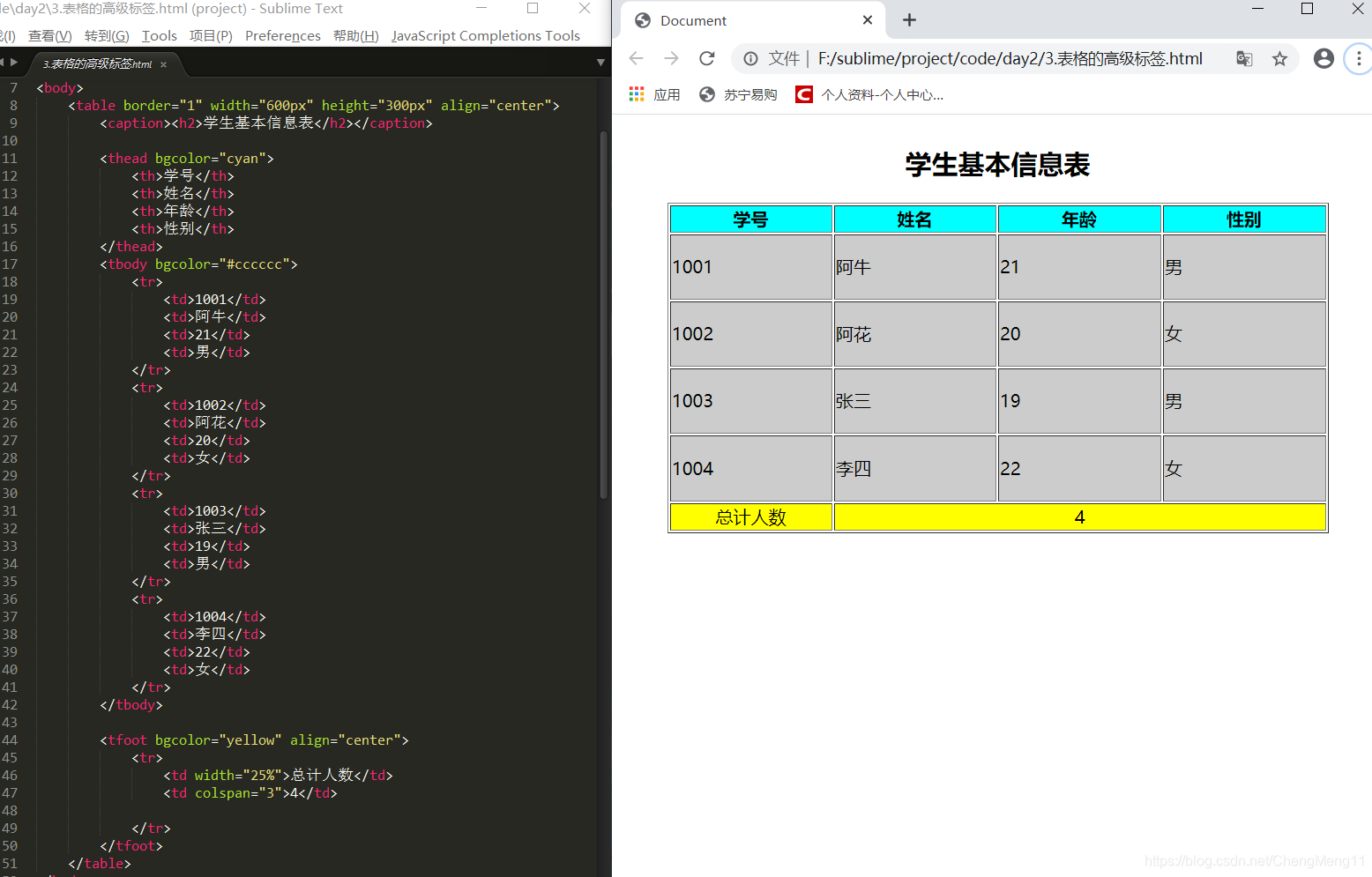1372x877 pixels.
Task: Click age cell 19
Action: pos(1079,401)
